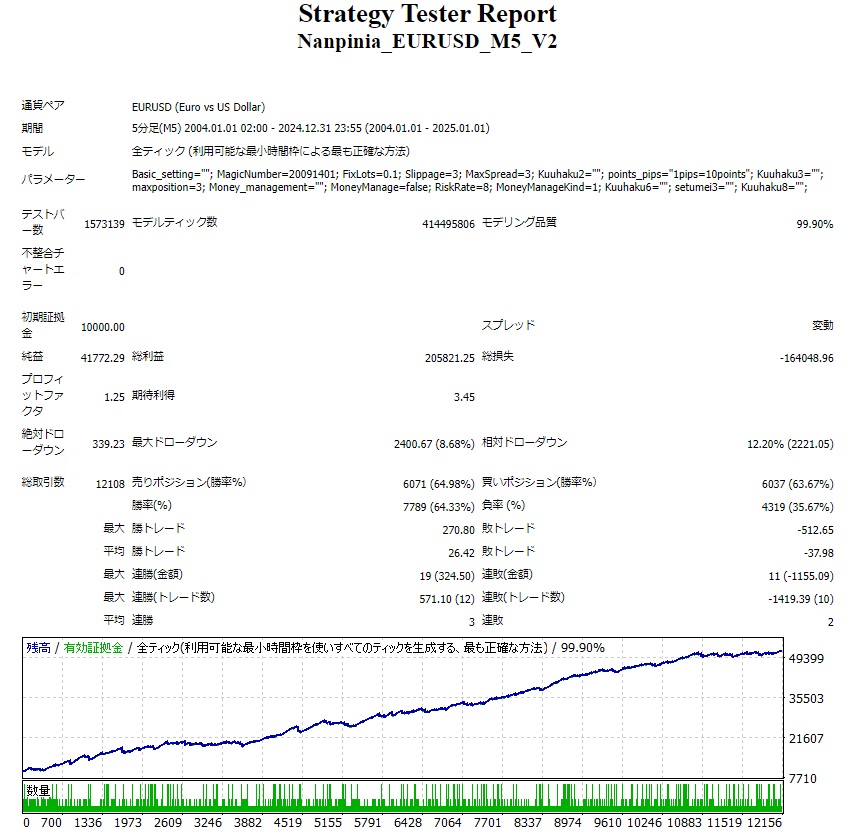Click the blue balance curve in chart
The height and width of the screenshot is (838, 851).
[x=402, y=711]
